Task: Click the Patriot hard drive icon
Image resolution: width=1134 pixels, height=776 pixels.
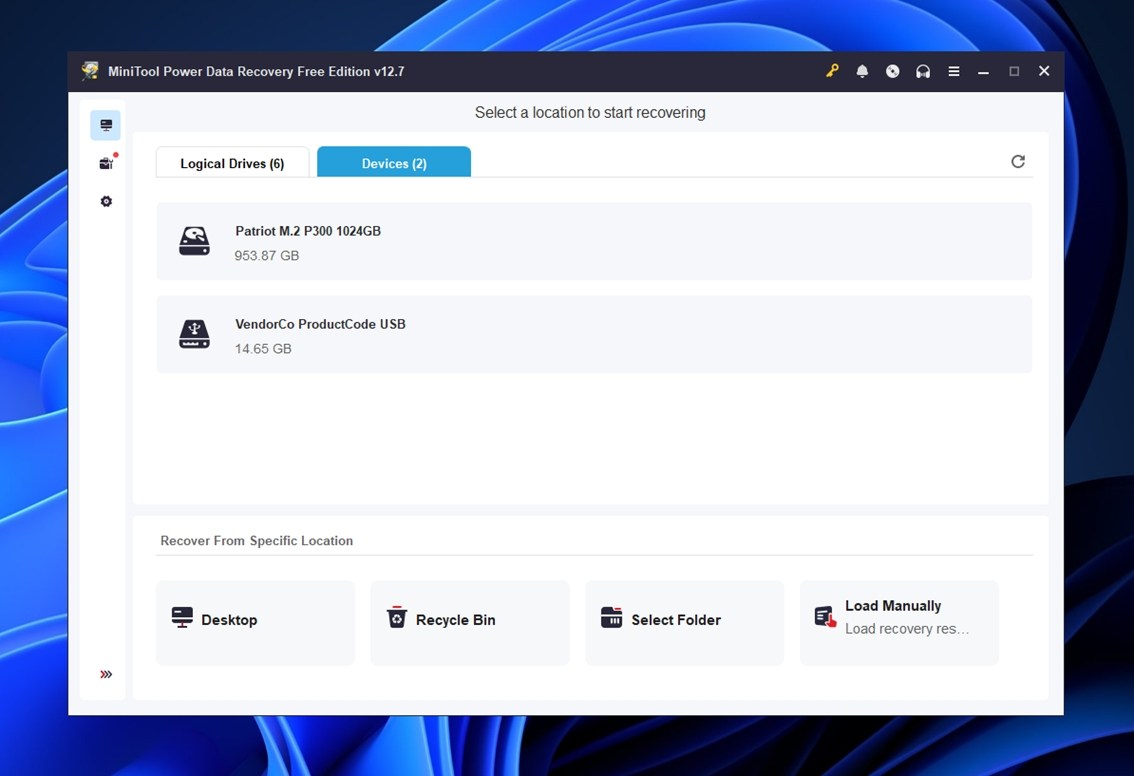Action: click(194, 242)
